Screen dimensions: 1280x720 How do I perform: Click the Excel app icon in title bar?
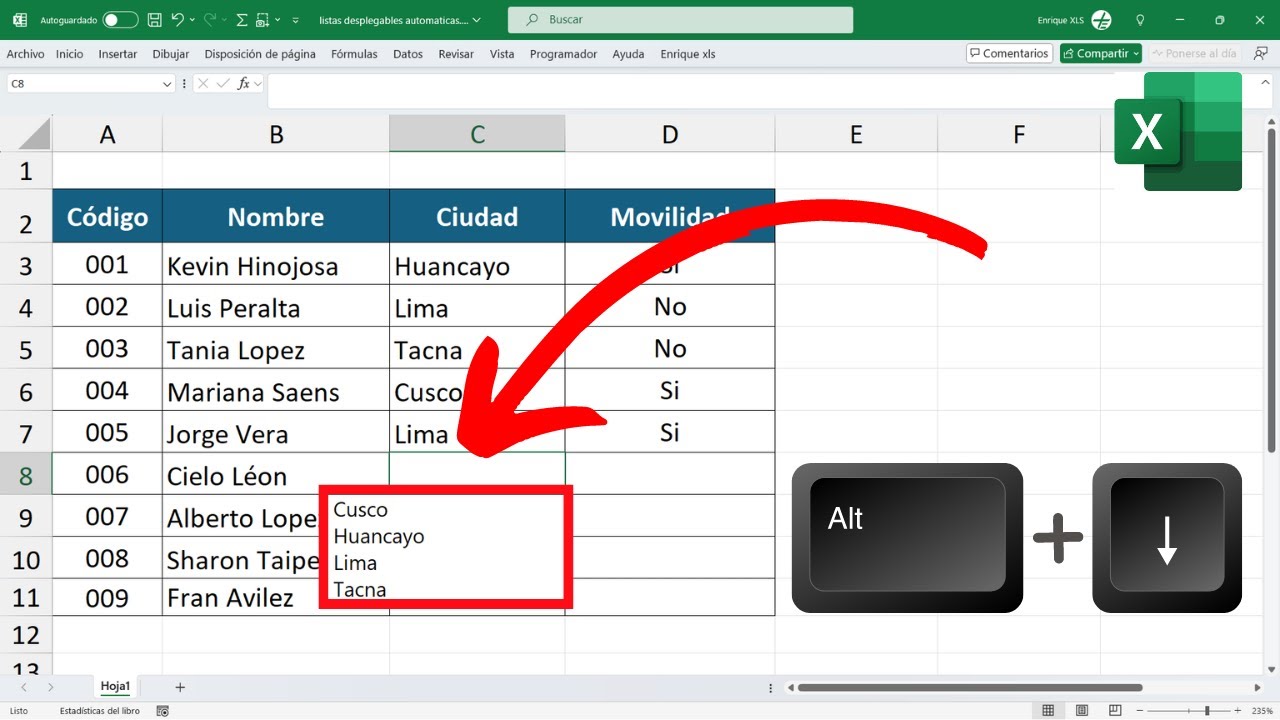[x=20, y=20]
